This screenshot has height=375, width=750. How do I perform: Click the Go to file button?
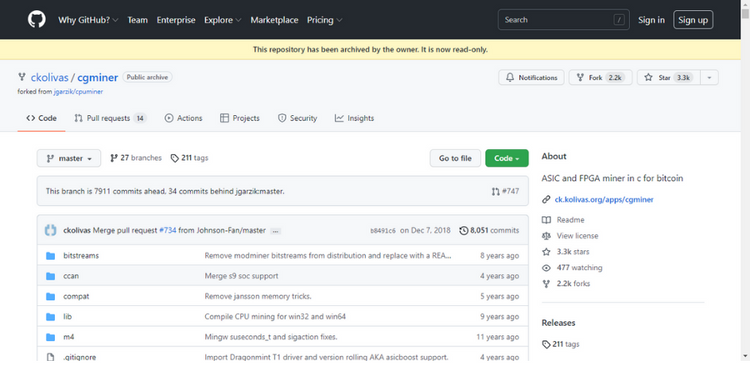[455, 158]
